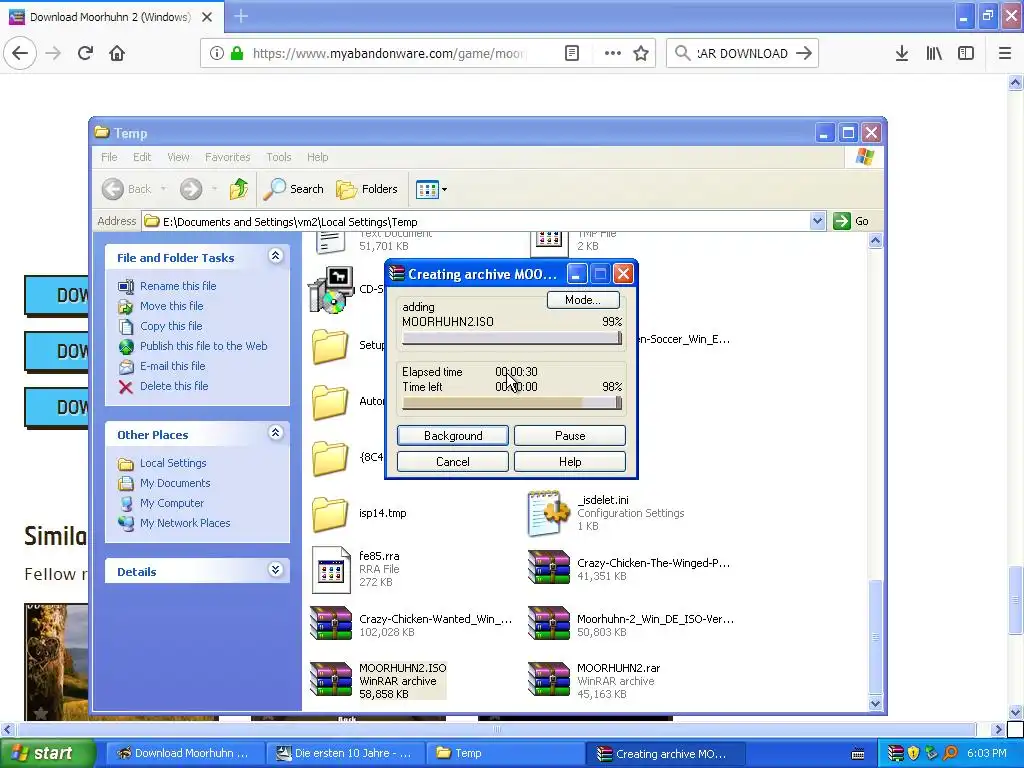Screen dimensions: 1024x768
Task: Go back in Firefox browser
Action: coord(20,53)
